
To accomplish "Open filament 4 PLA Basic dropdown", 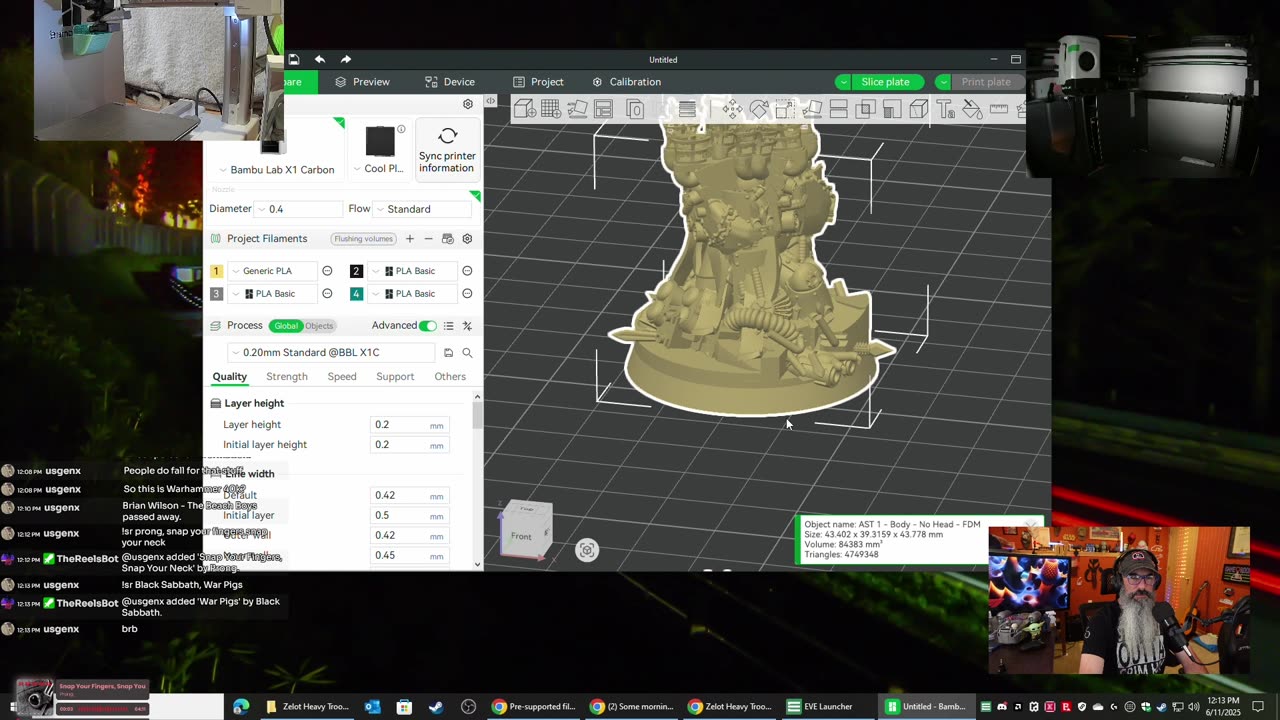I will [412, 294].
